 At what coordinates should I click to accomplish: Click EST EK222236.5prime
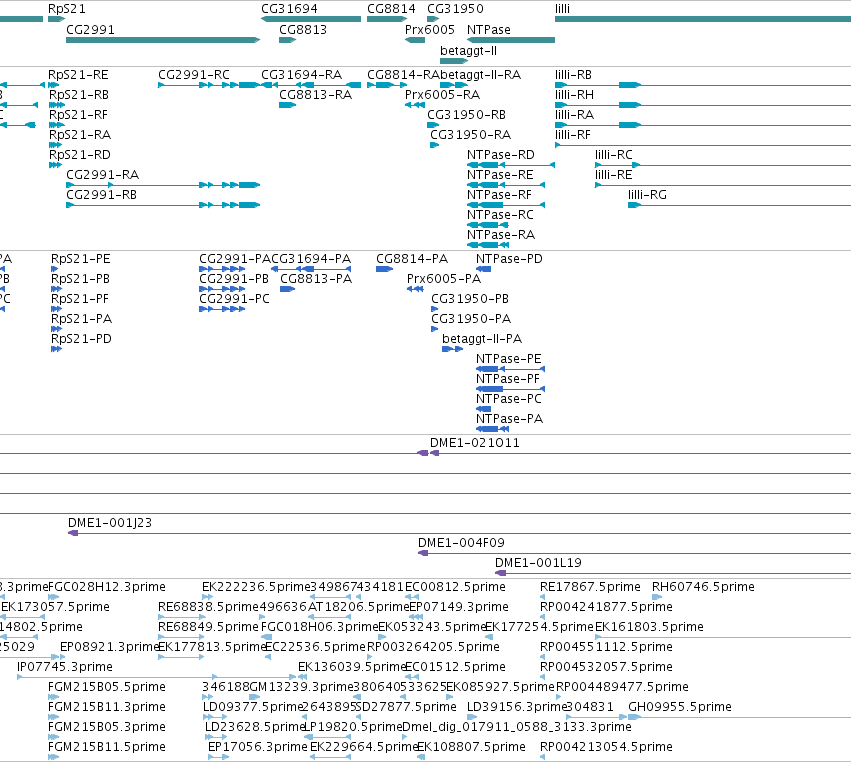click(207, 597)
